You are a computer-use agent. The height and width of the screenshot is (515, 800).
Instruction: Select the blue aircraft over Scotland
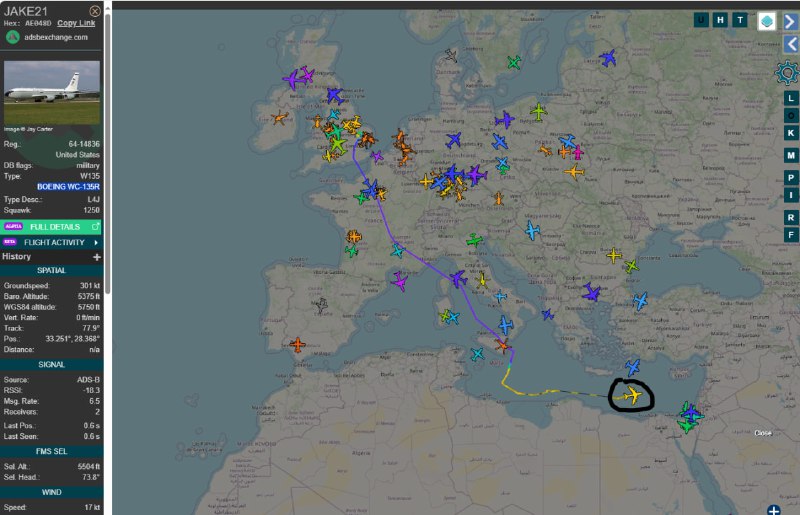[335, 95]
